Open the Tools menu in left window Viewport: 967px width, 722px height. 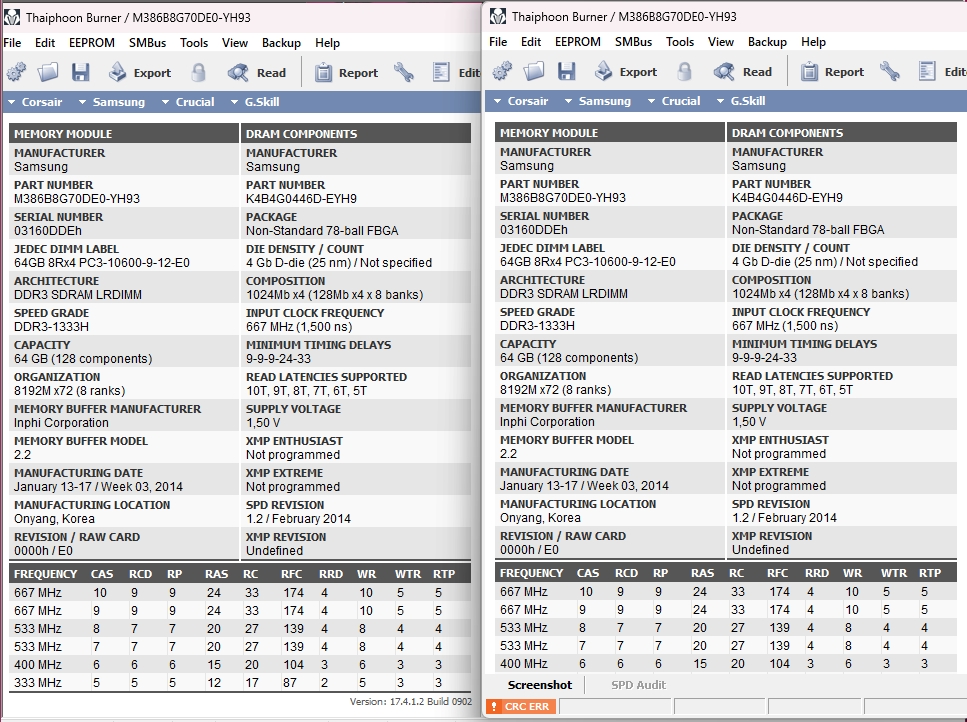point(194,43)
